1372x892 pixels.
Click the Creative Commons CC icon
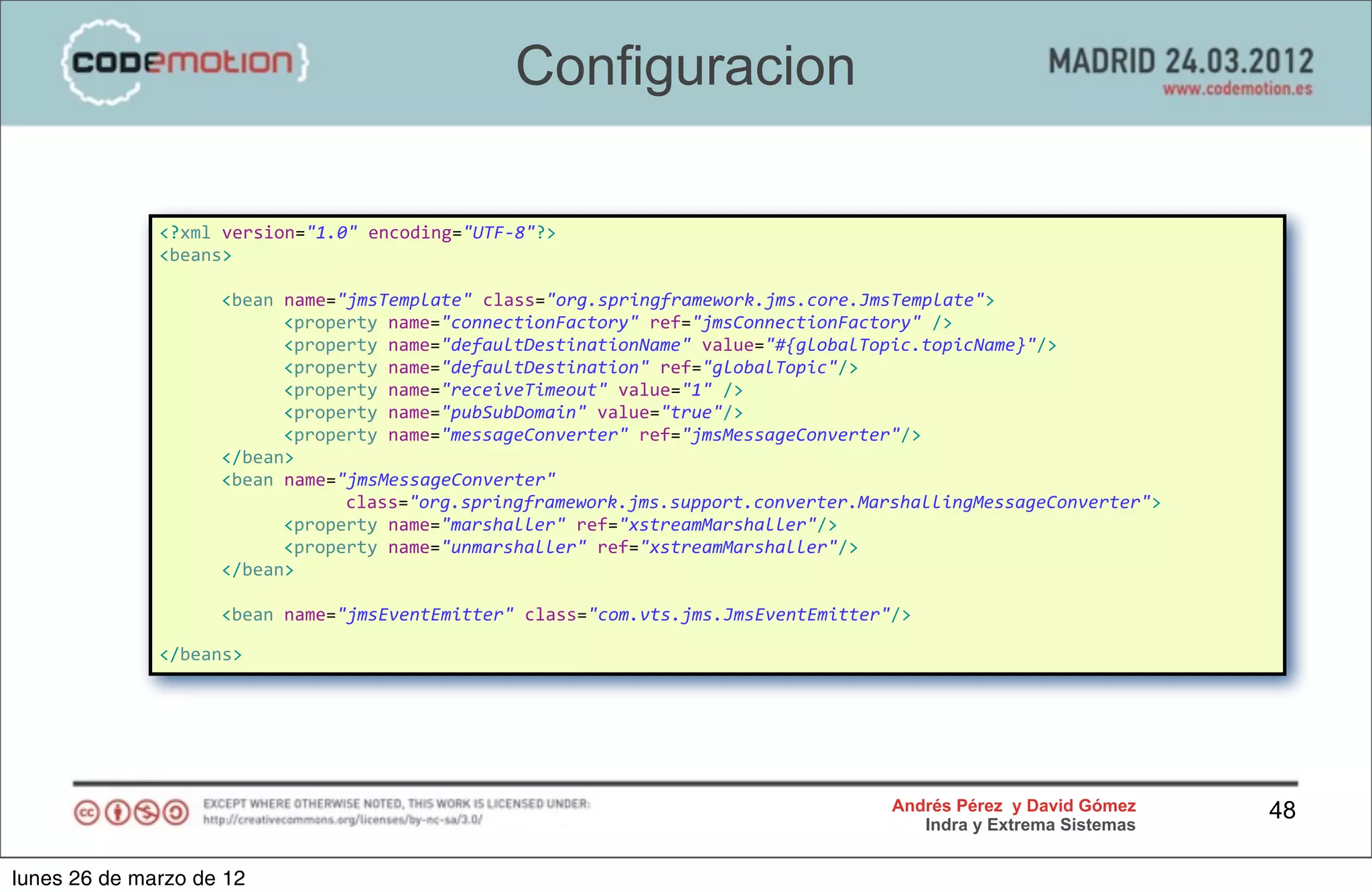coord(86,813)
